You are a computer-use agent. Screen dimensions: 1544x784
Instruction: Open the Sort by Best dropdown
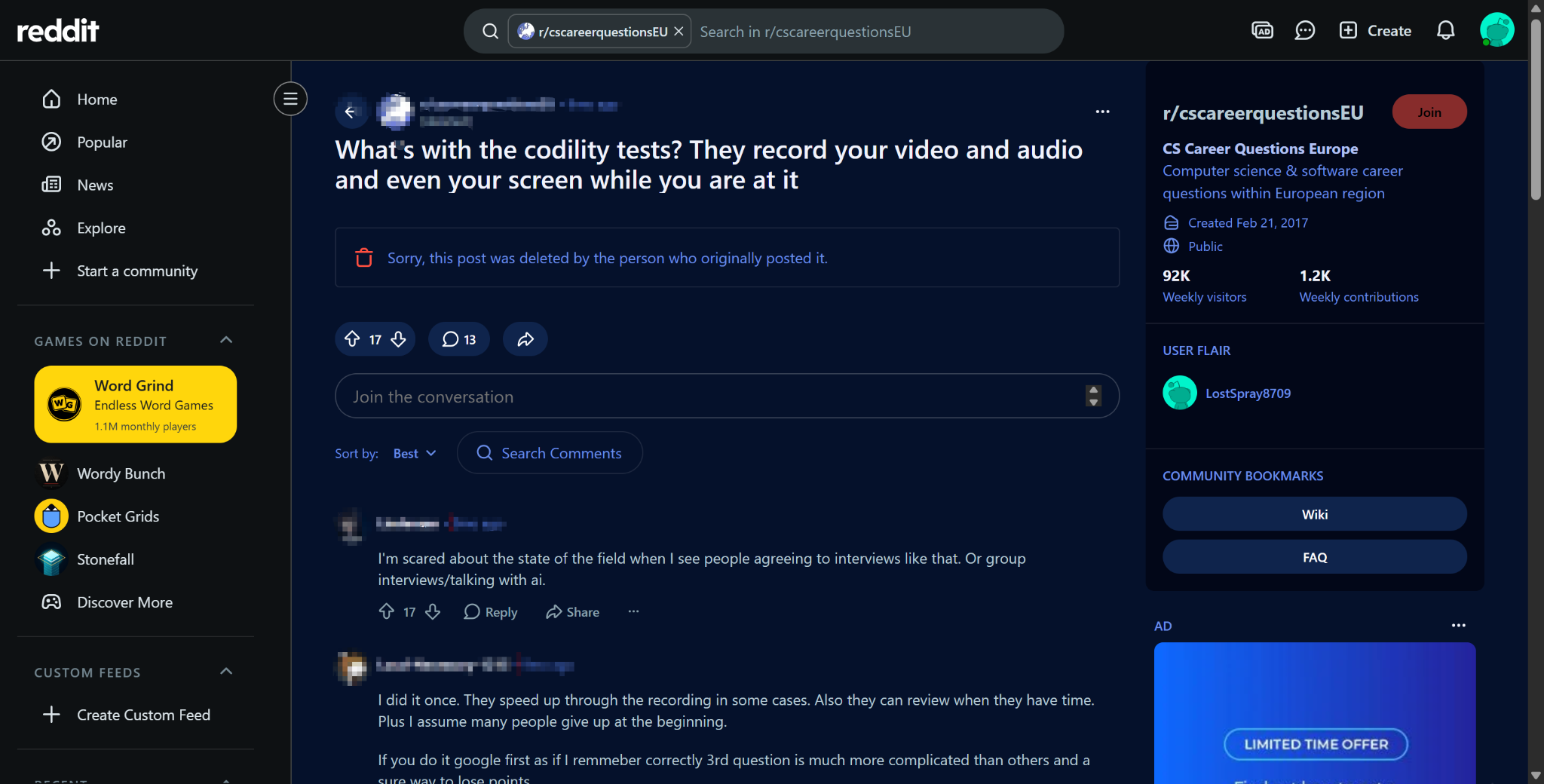pyautogui.click(x=414, y=453)
